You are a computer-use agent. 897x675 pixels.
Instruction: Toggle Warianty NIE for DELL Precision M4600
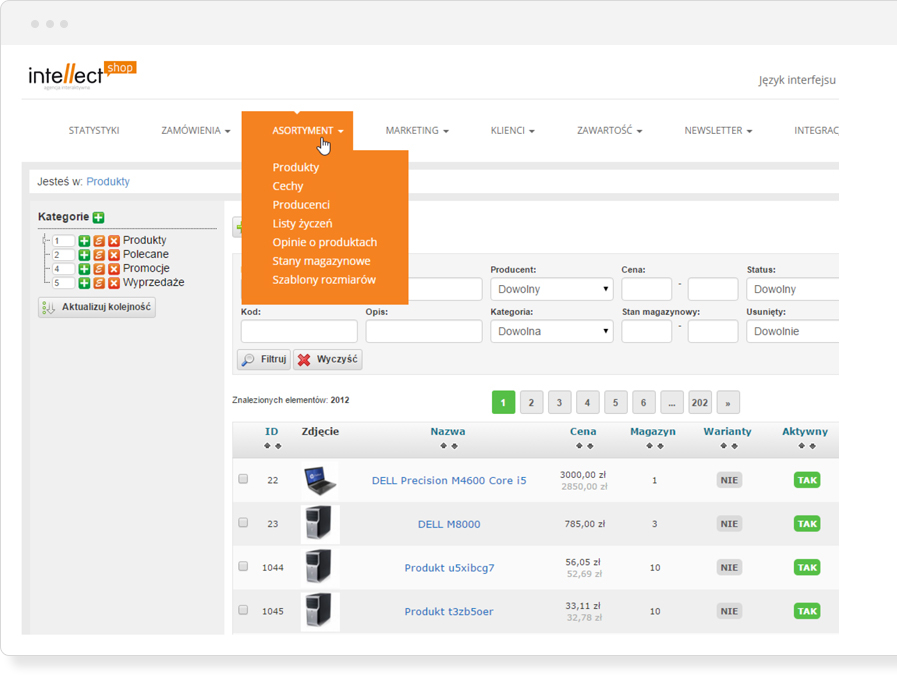[729, 480]
